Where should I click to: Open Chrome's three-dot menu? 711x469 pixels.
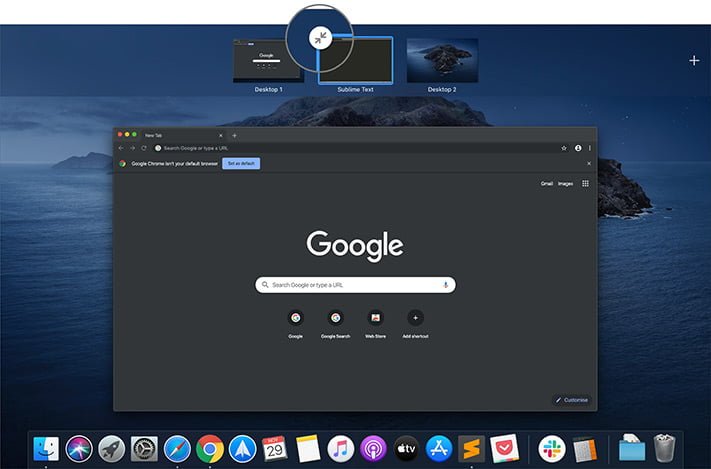pyautogui.click(x=590, y=148)
